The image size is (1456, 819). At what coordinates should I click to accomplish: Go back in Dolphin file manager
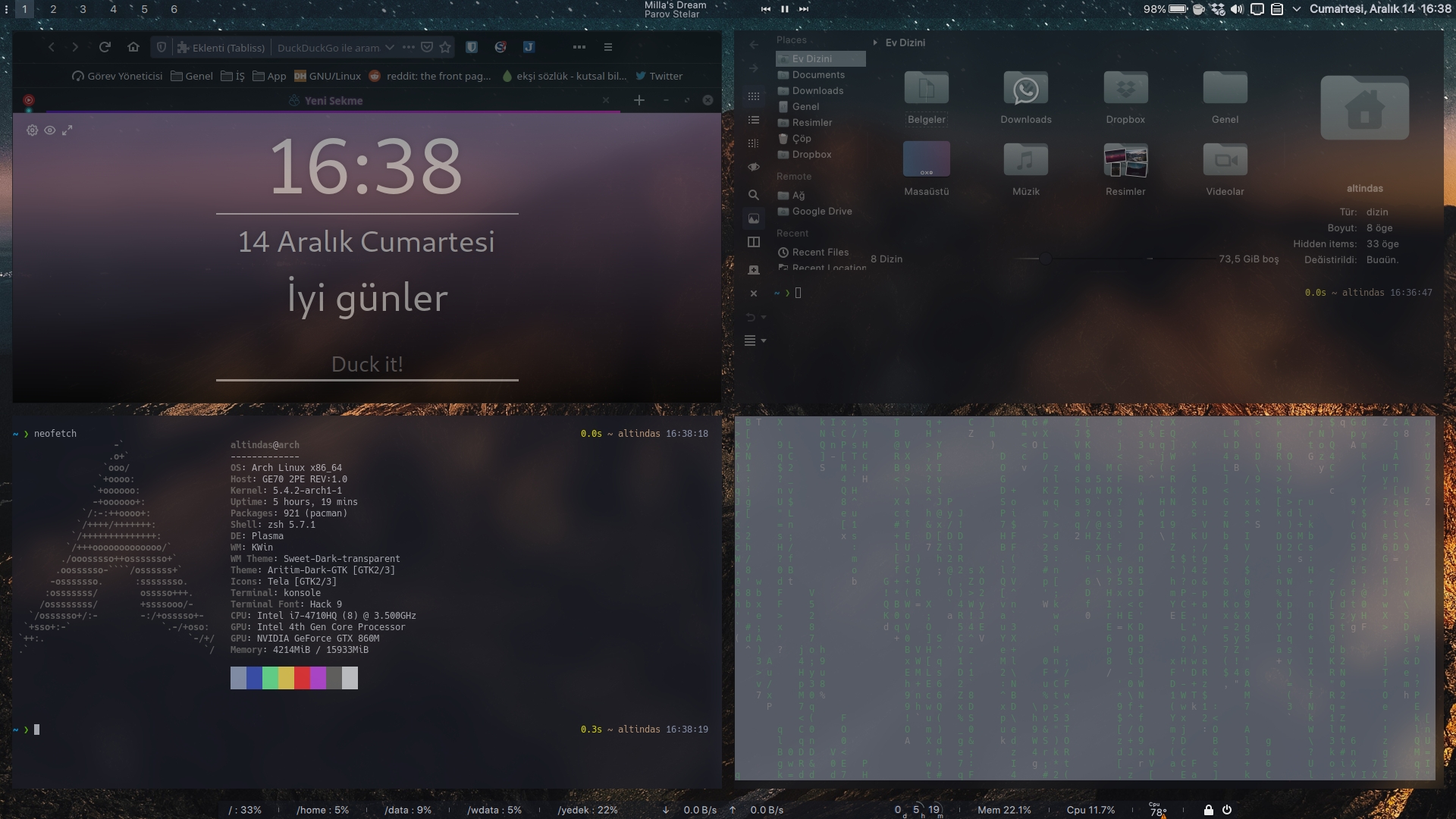tap(753, 45)
